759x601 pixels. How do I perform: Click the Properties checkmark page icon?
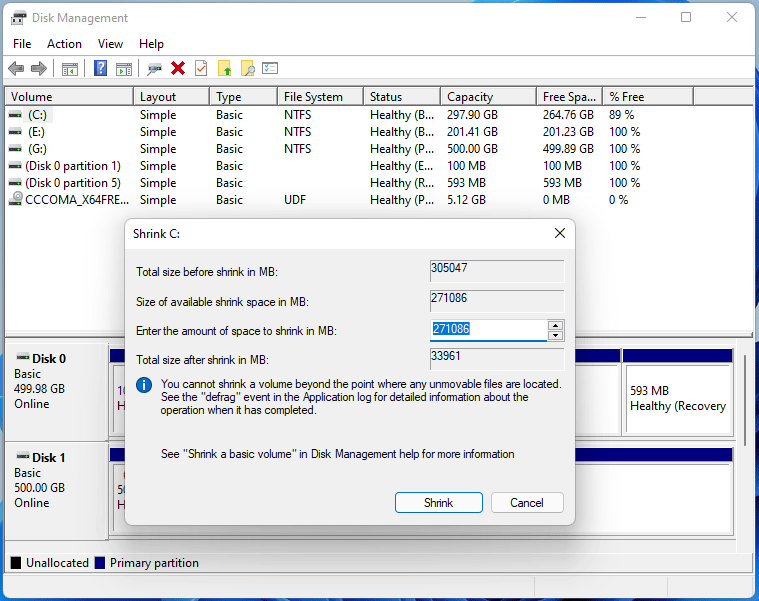click(201, 68)
